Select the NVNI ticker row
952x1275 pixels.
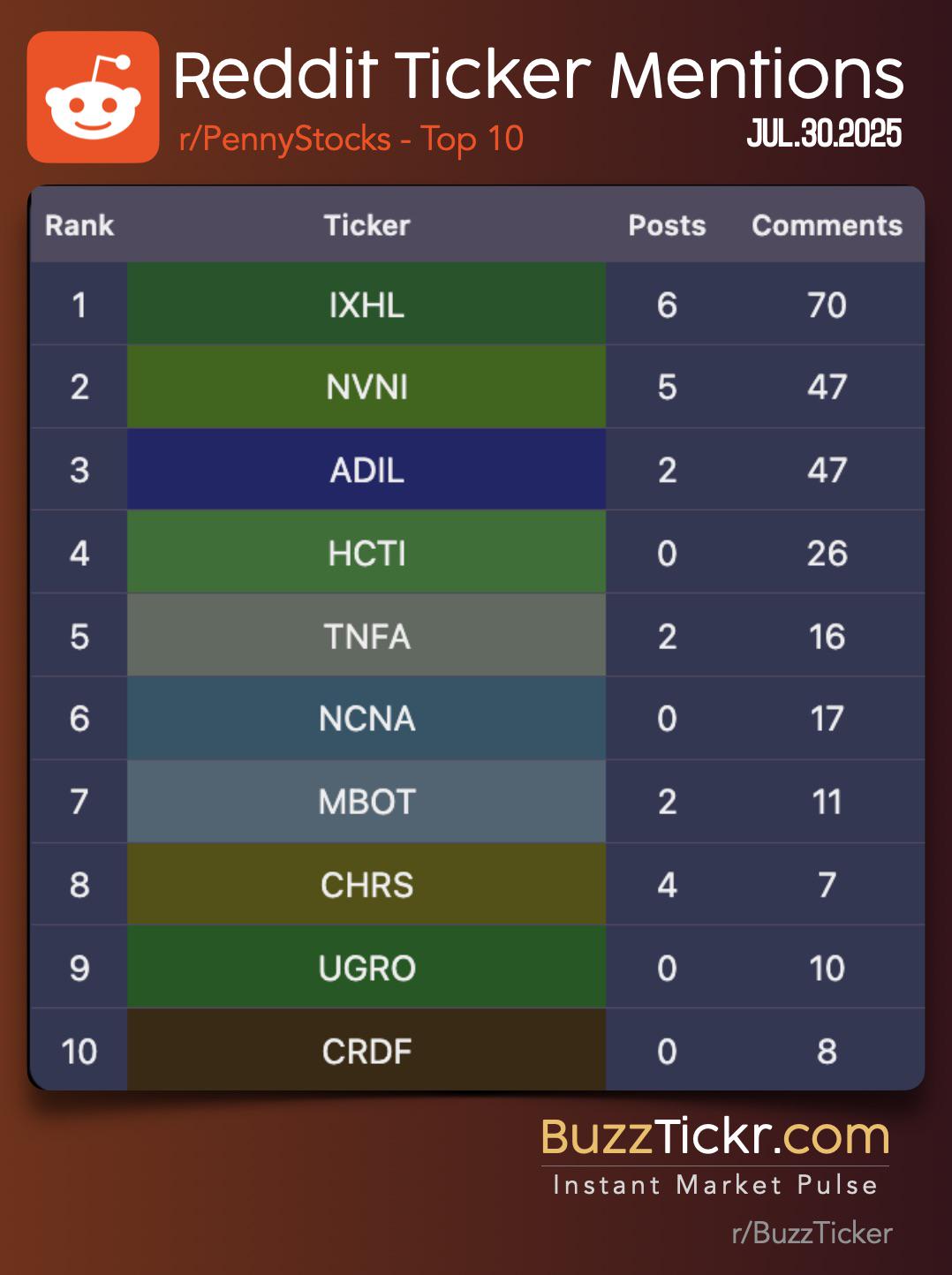pos(477,387)
